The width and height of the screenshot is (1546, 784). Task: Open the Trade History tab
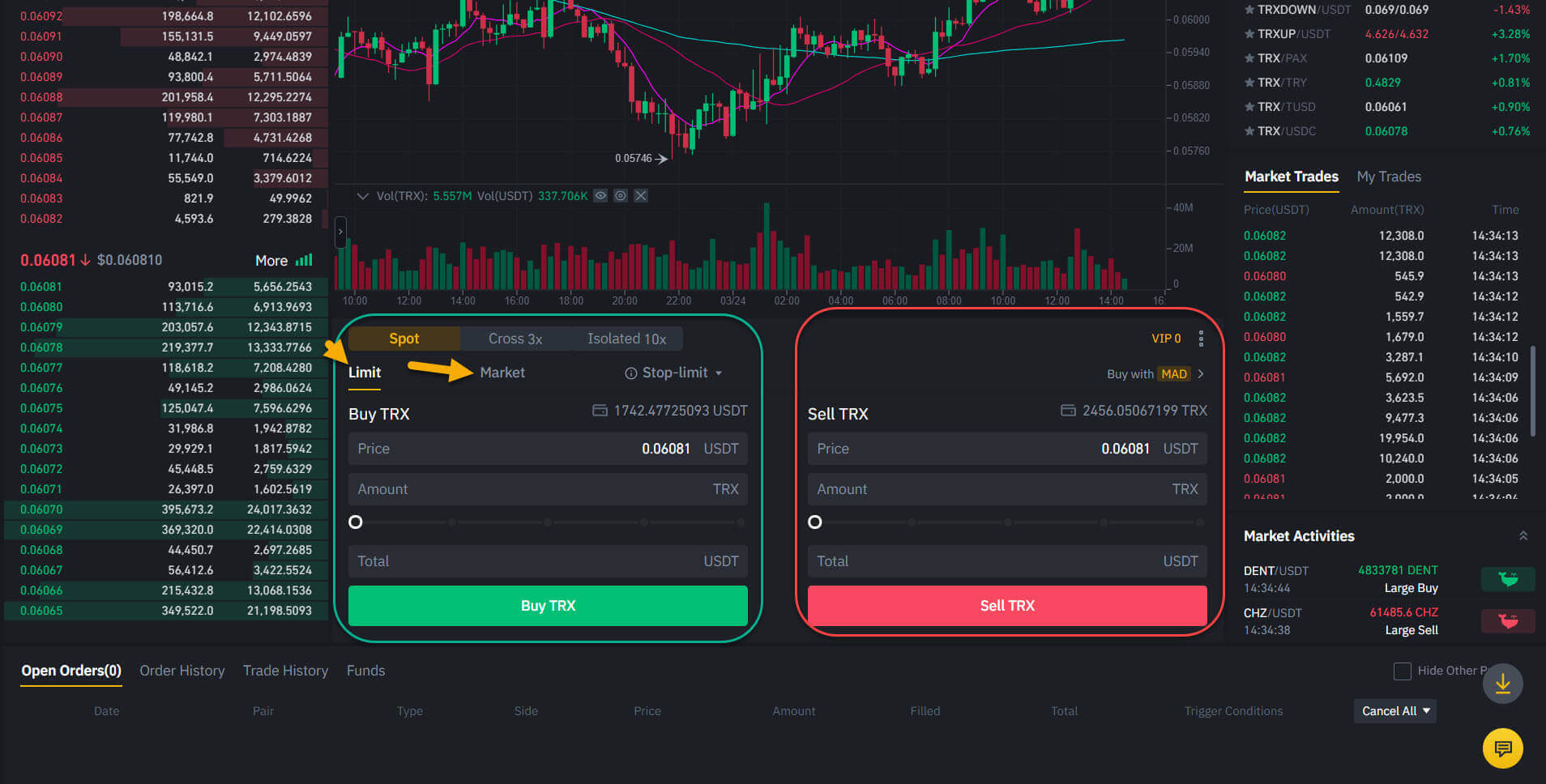(x=286, y=671)
